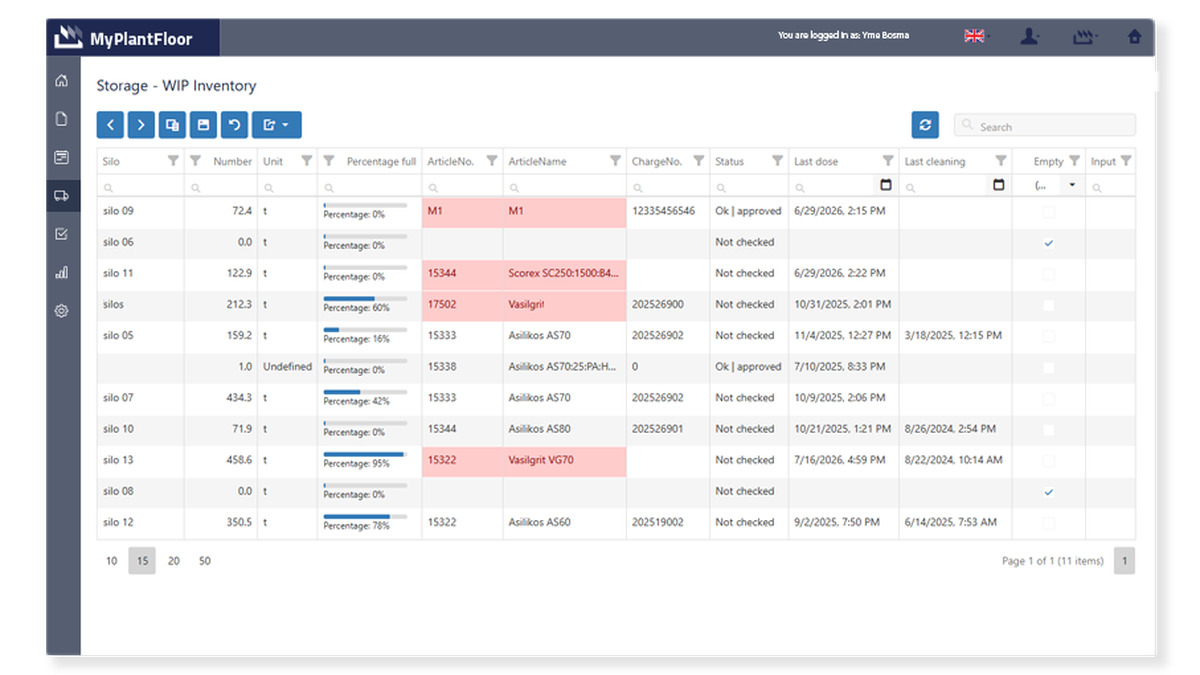The image size is (1200, 675).
Task: Click the copy layout toolbar button
Action: tap(172, 125)
